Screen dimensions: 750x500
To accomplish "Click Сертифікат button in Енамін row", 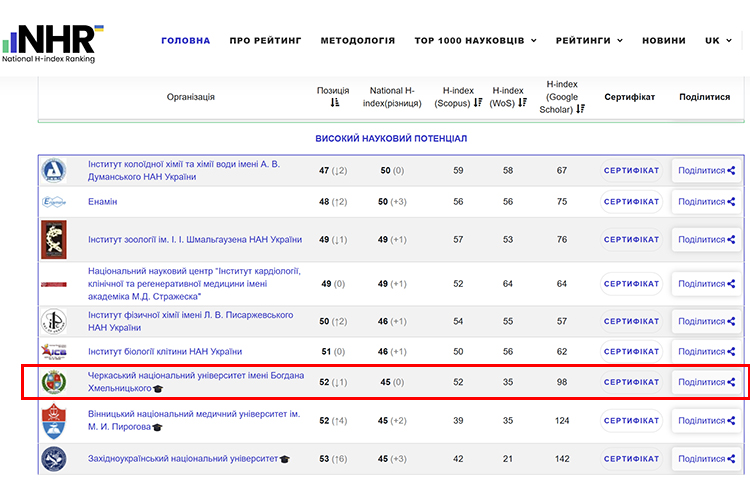I will tap(631, 202).
